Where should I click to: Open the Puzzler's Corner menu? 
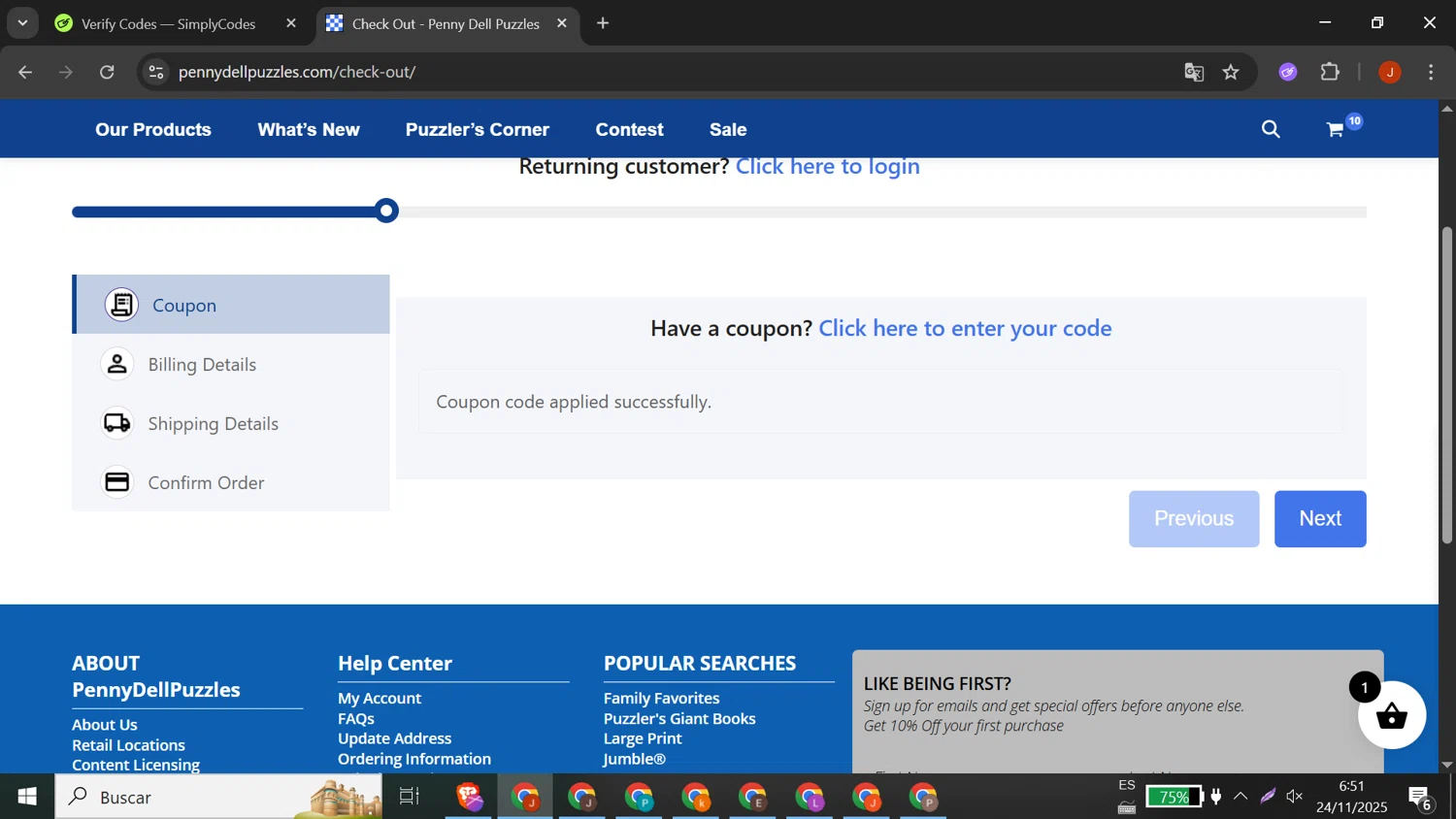[x=478, y=129]
